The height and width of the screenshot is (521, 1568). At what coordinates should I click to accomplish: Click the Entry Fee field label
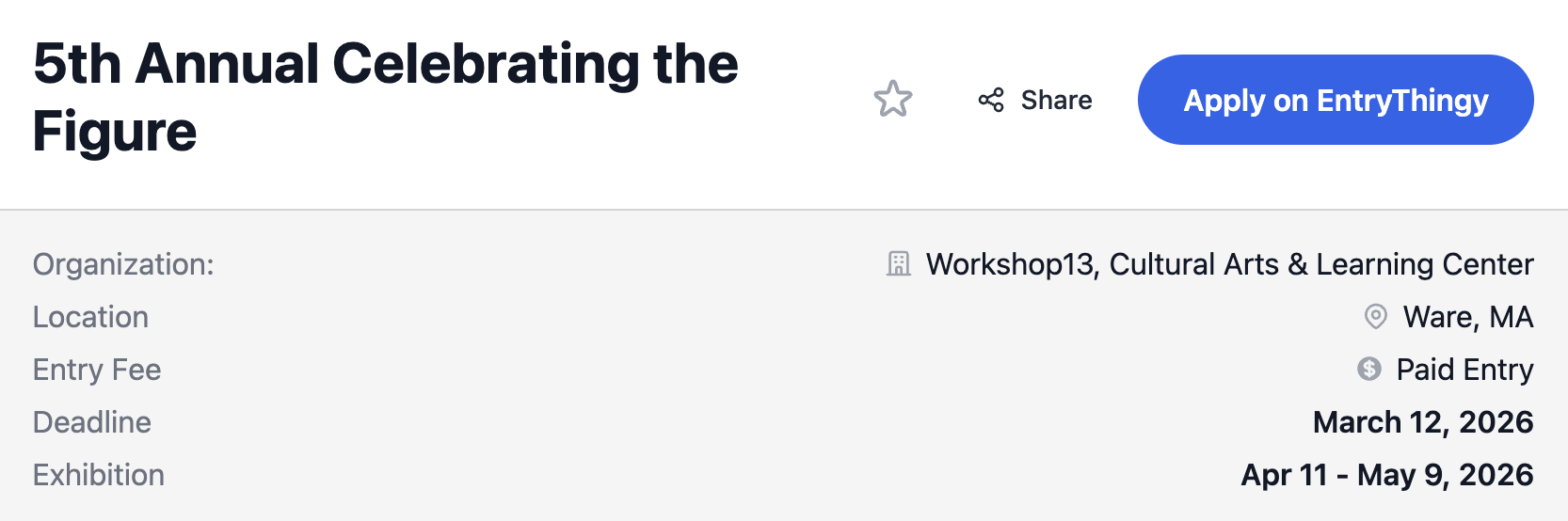click(x=97, y=370)
